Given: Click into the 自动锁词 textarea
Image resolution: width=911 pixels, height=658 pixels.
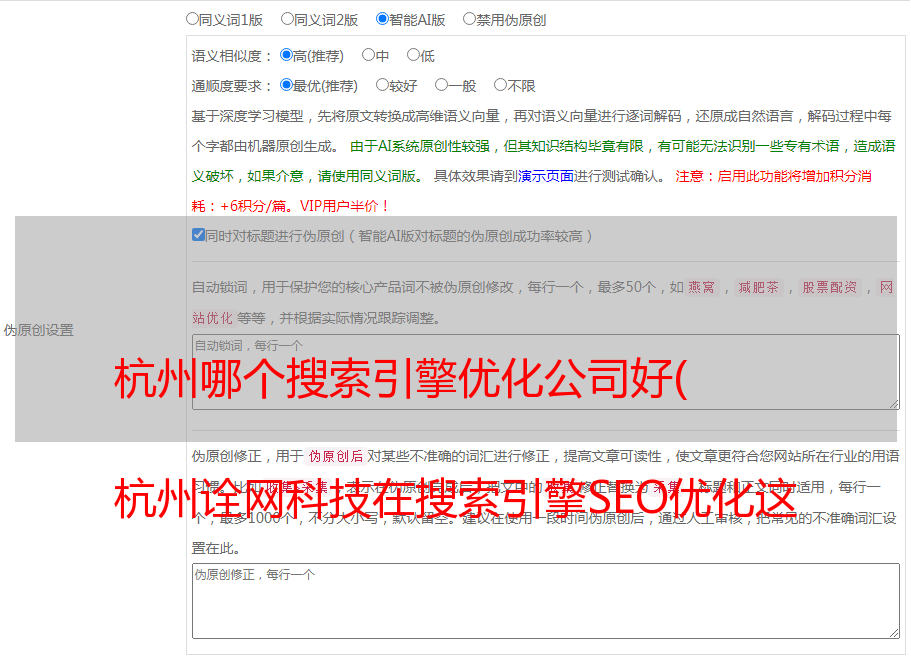Looking at the screenshot, I should pos(546,372).
